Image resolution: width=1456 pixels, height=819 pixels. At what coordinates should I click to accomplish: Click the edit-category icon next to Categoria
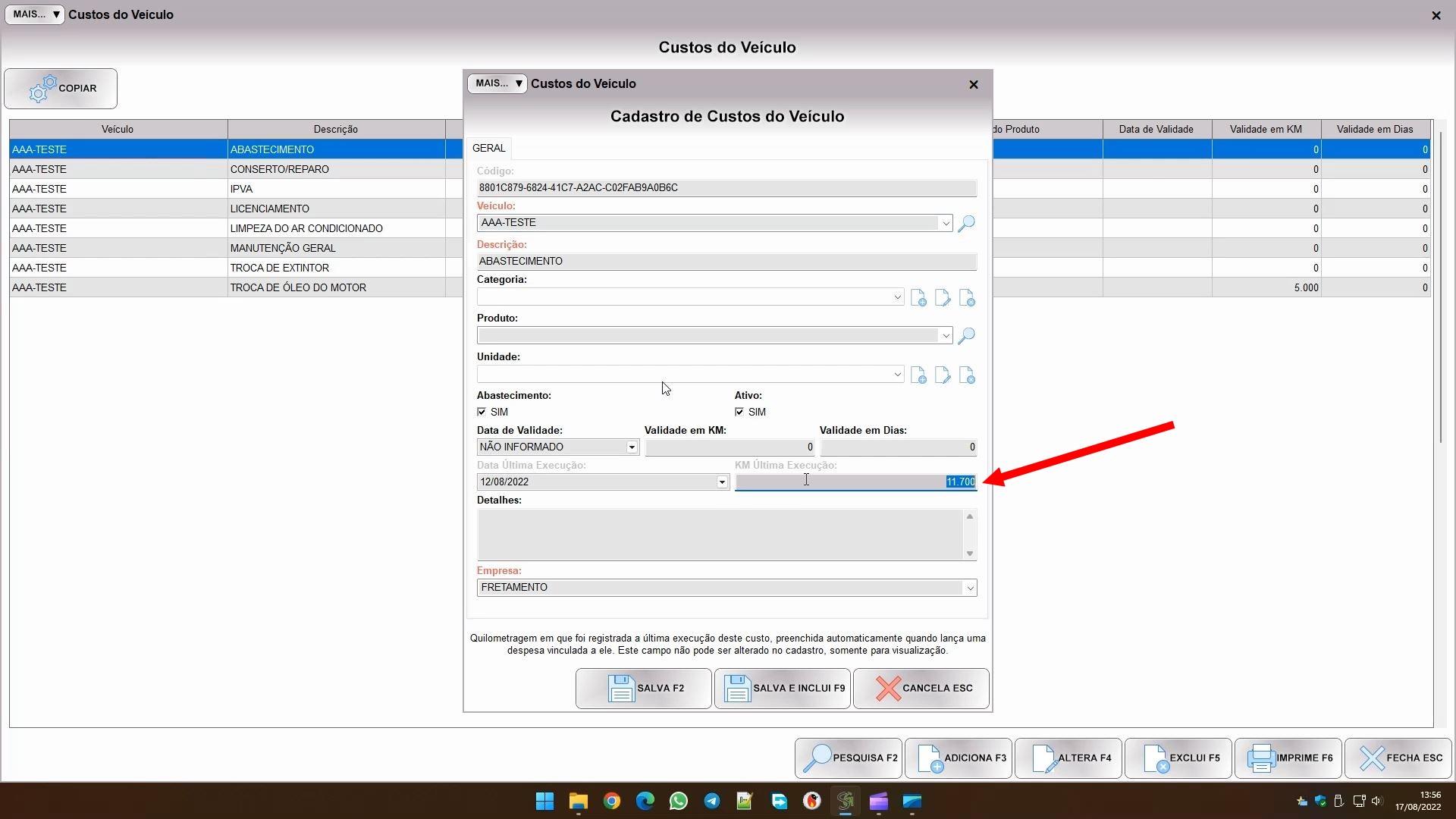tap(943, 298)
